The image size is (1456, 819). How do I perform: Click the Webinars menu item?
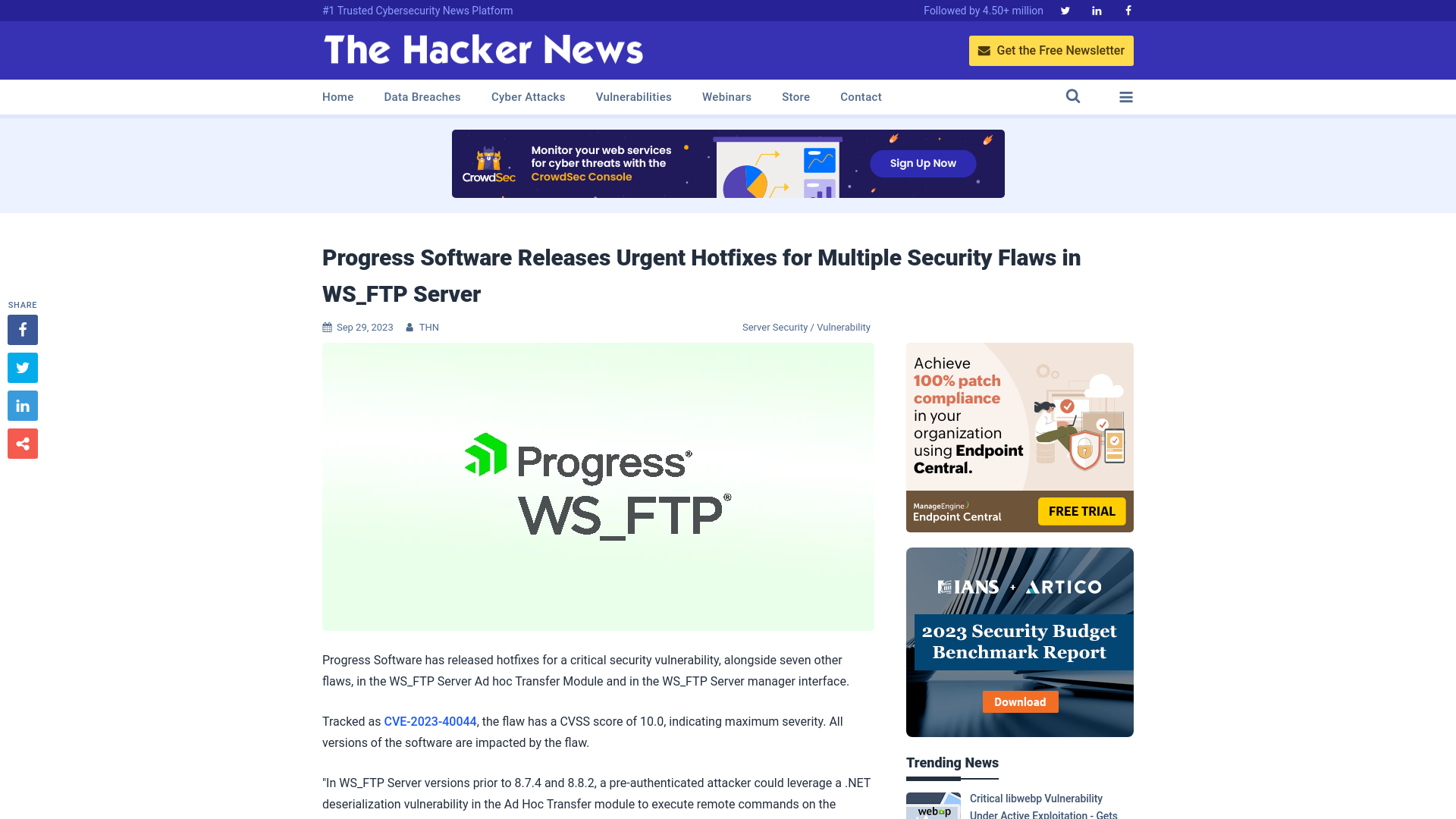coord(726,96)
